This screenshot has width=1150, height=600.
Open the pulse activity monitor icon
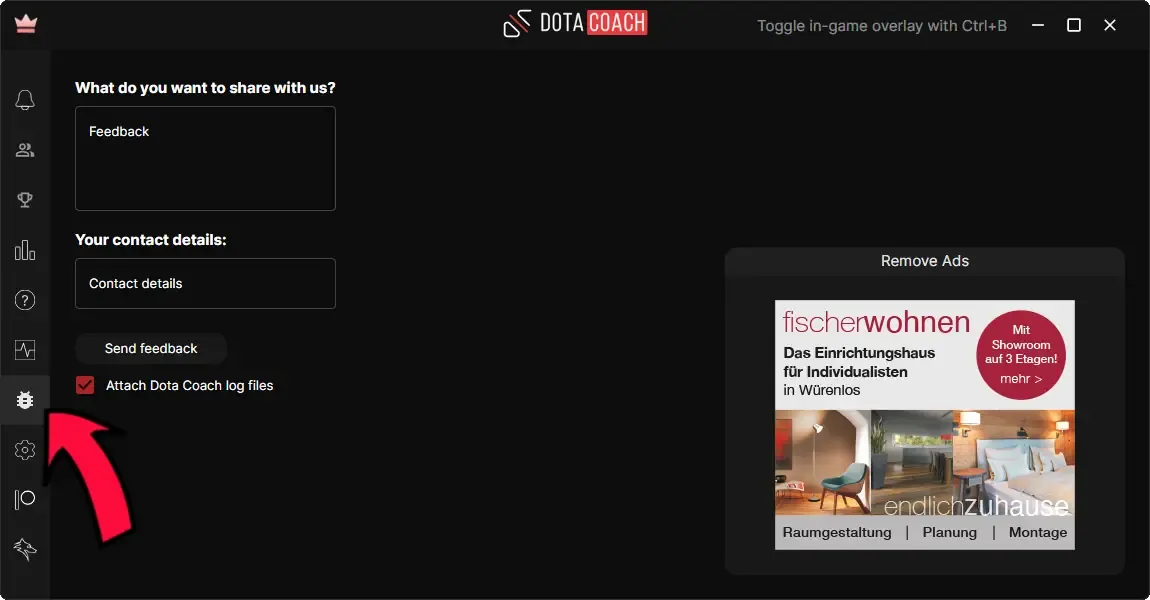coord(25,350)
